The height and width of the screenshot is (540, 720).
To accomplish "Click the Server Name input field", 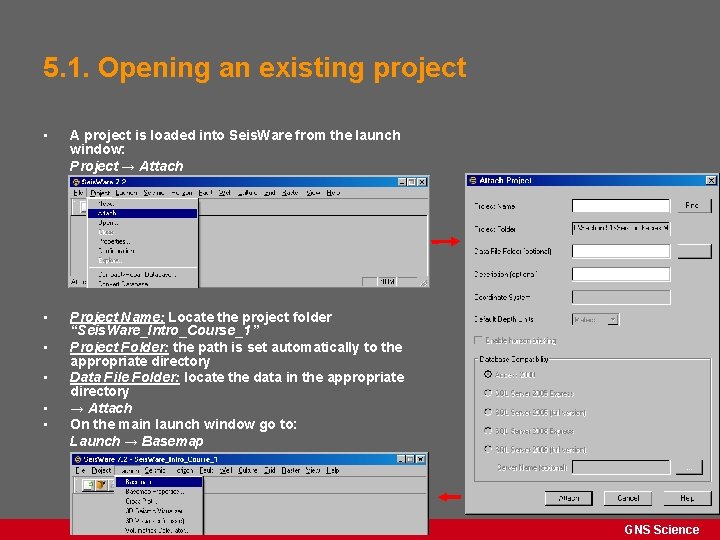I will pyautogui.click(x=621, y=468).
